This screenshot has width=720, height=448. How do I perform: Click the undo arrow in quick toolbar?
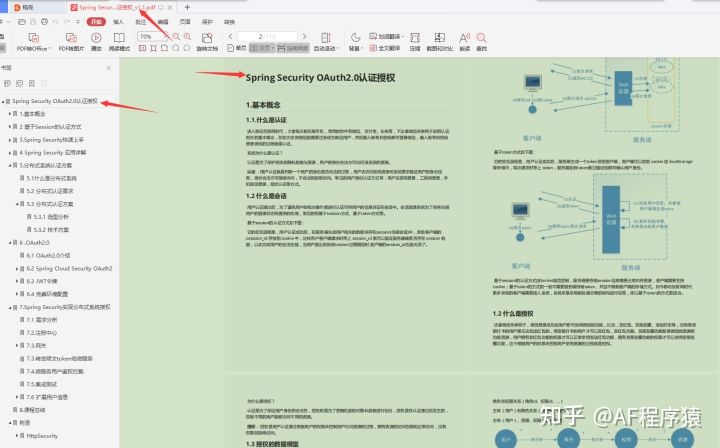56,22
